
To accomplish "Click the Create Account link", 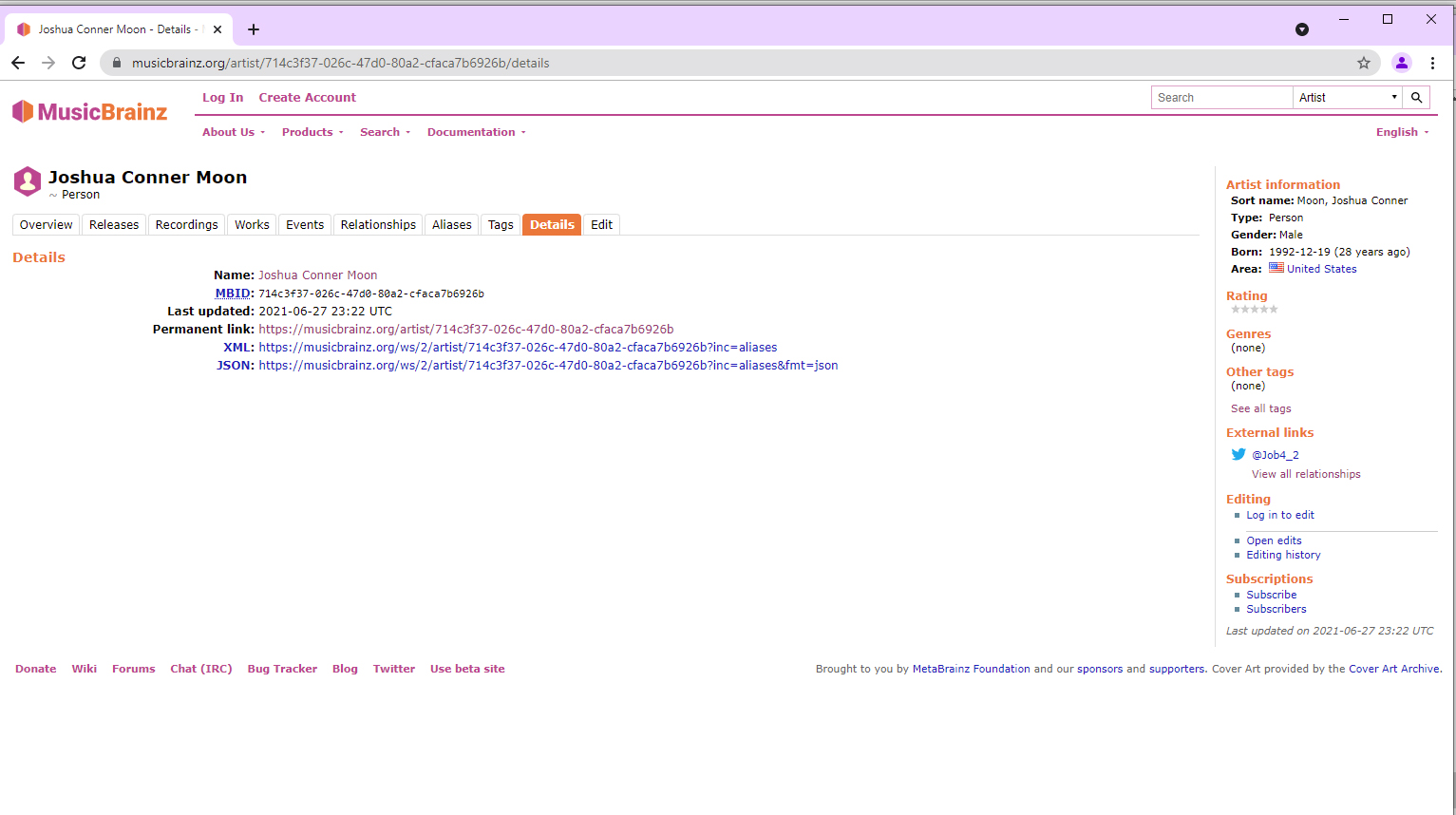I will click(x=307, y=98).
